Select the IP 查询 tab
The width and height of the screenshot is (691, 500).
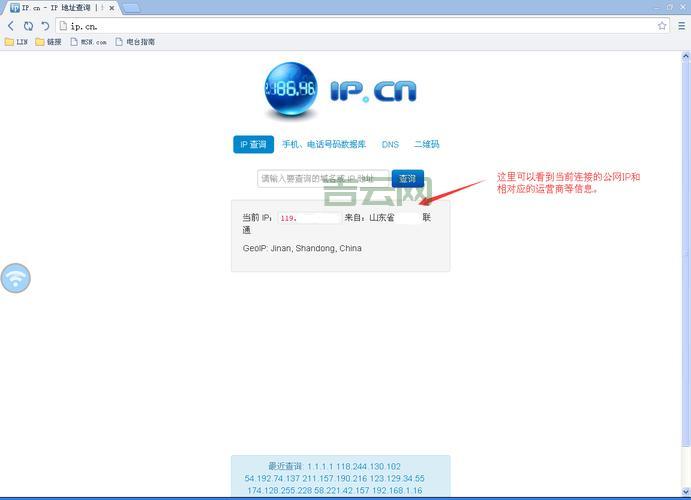click(x=253, y=145)
